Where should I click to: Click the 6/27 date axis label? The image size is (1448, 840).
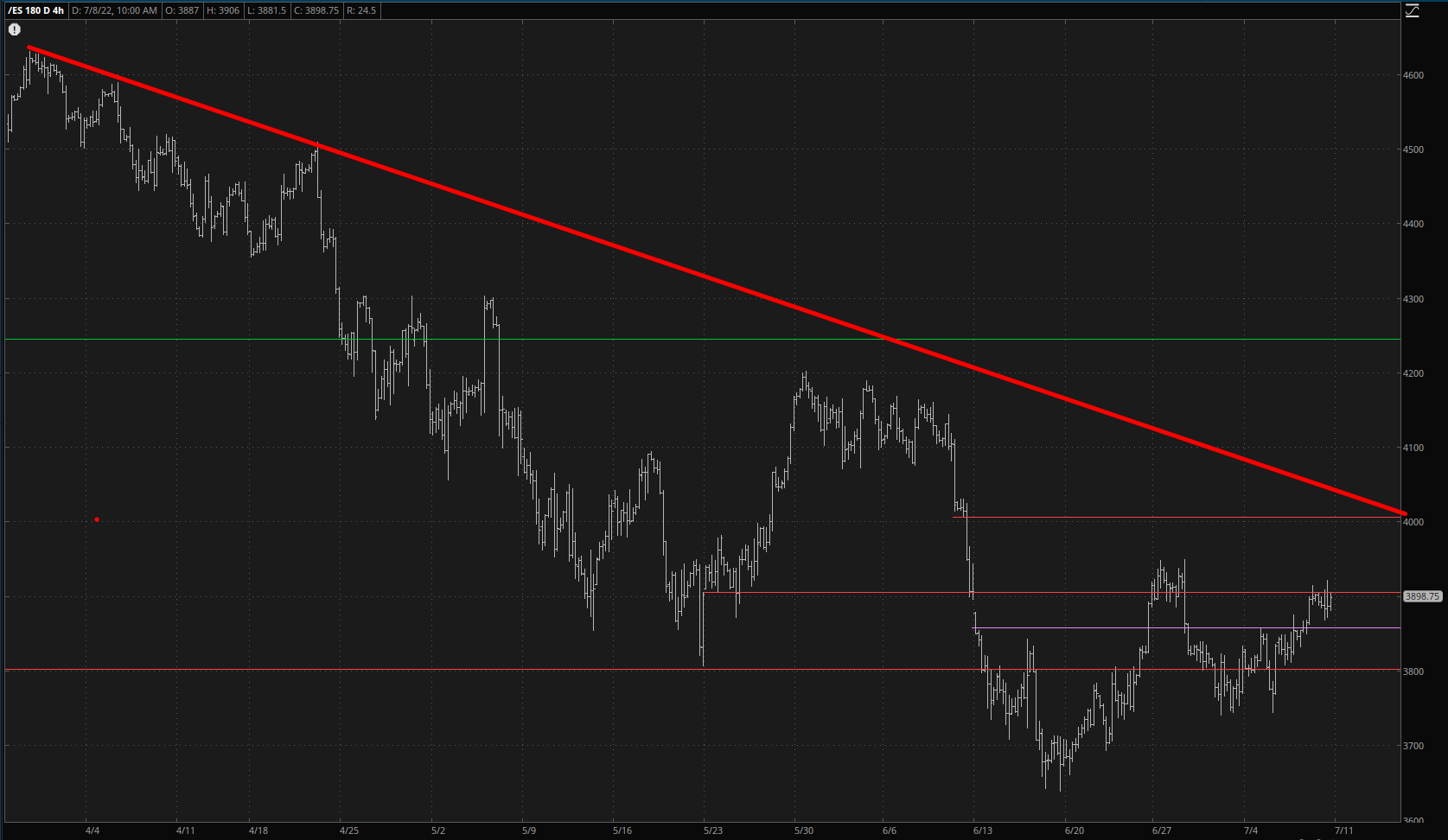pos(1162,830)
